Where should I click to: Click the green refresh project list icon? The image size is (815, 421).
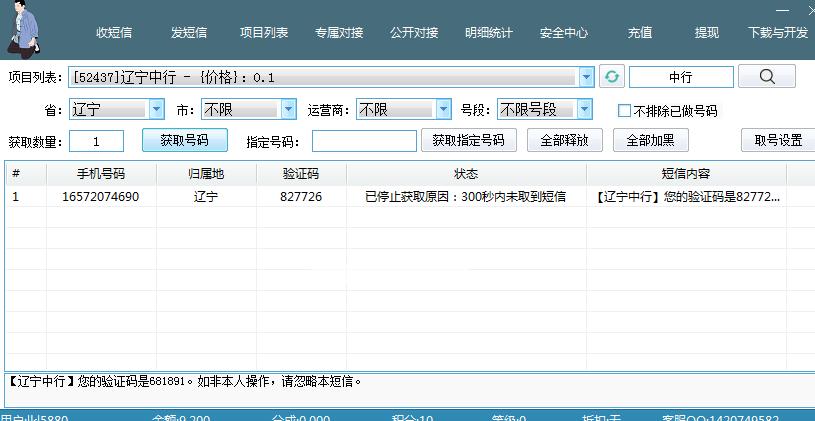click(x=611, y=77)
